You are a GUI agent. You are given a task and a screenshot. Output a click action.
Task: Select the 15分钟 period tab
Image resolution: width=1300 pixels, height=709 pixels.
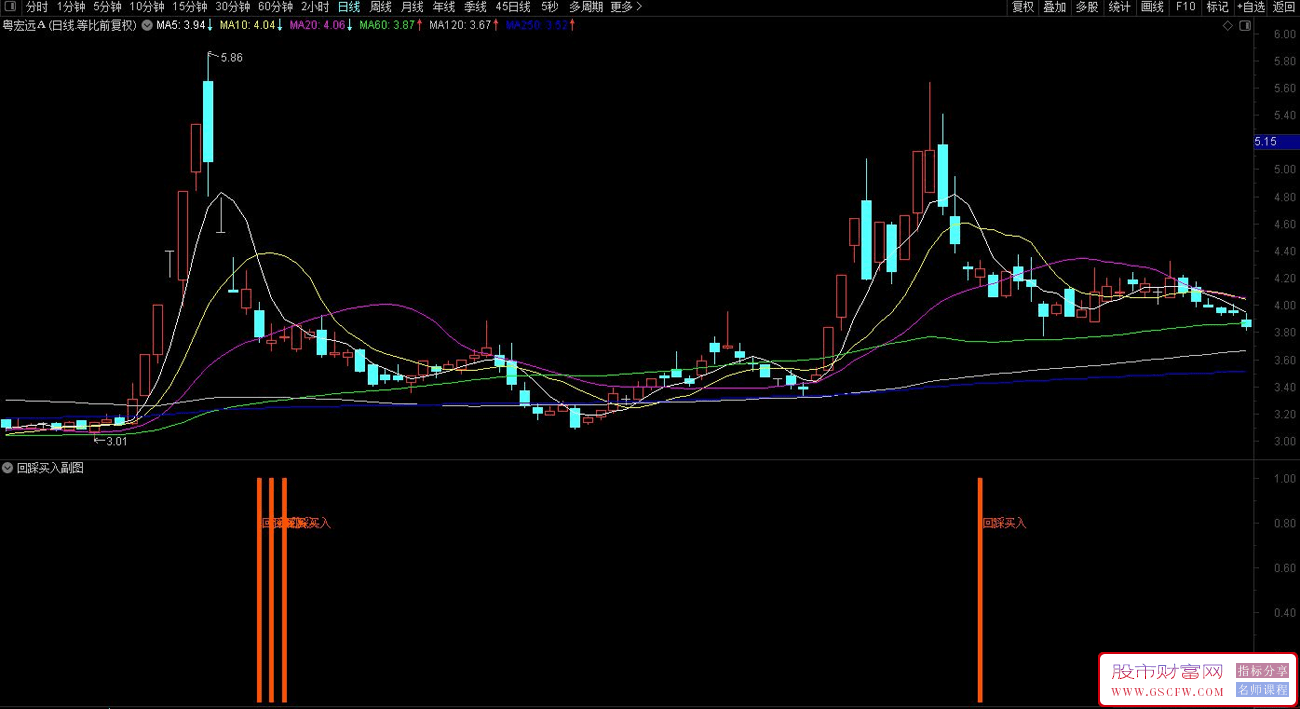click(x=190, y=6)
